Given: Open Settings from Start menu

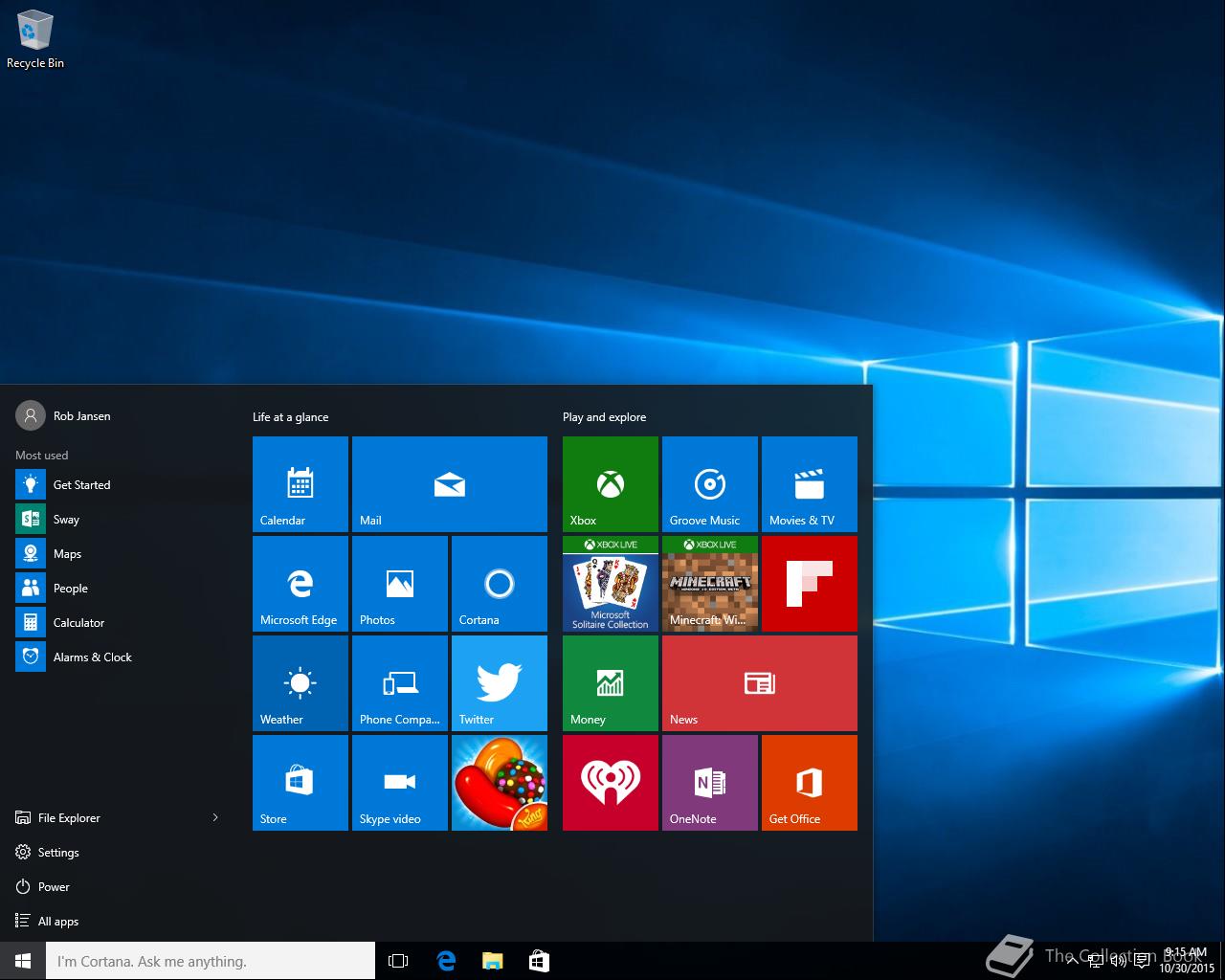Looking at the screenshot, I should [x=57, y=853].
